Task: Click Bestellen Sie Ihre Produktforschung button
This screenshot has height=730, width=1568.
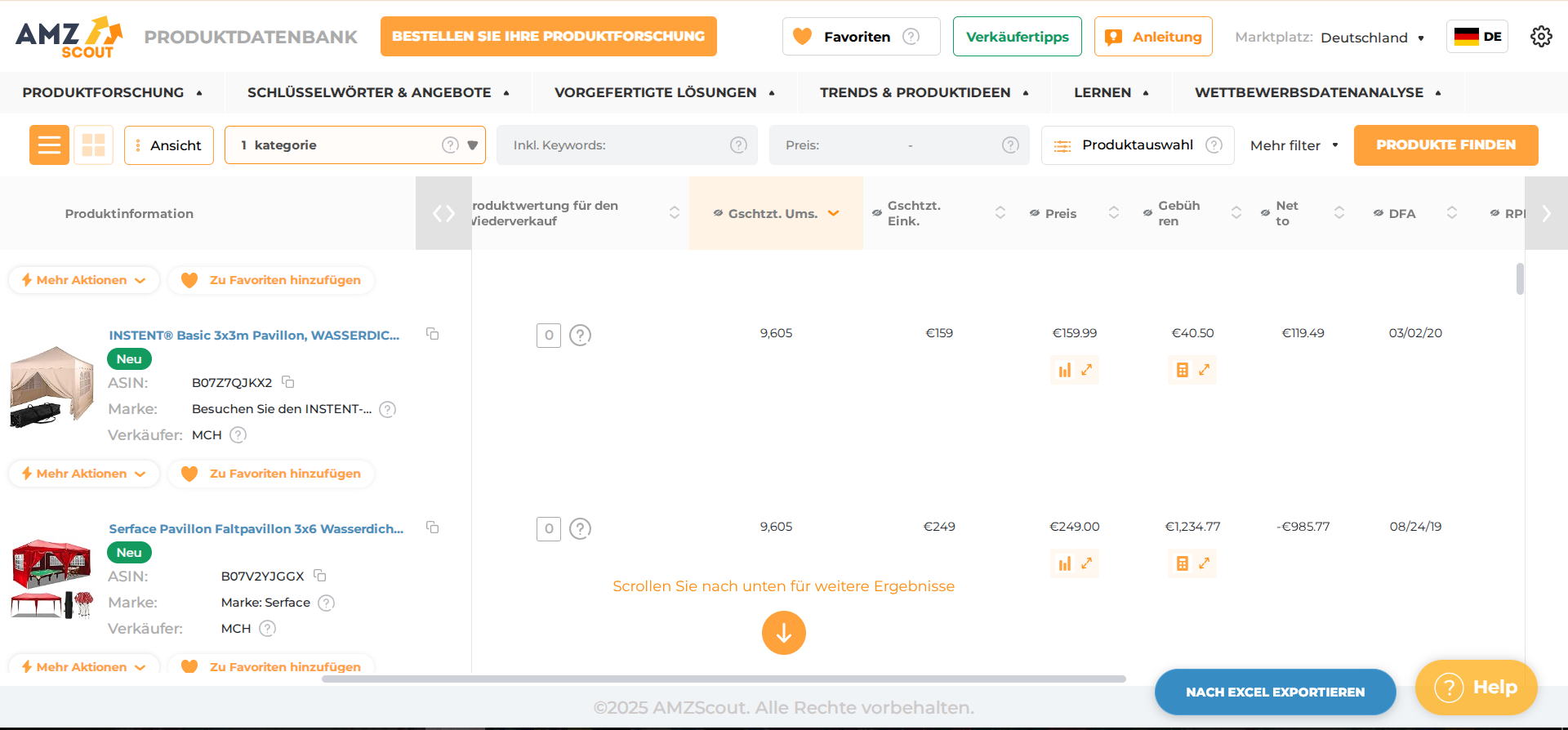Action: tap(549, 37)
